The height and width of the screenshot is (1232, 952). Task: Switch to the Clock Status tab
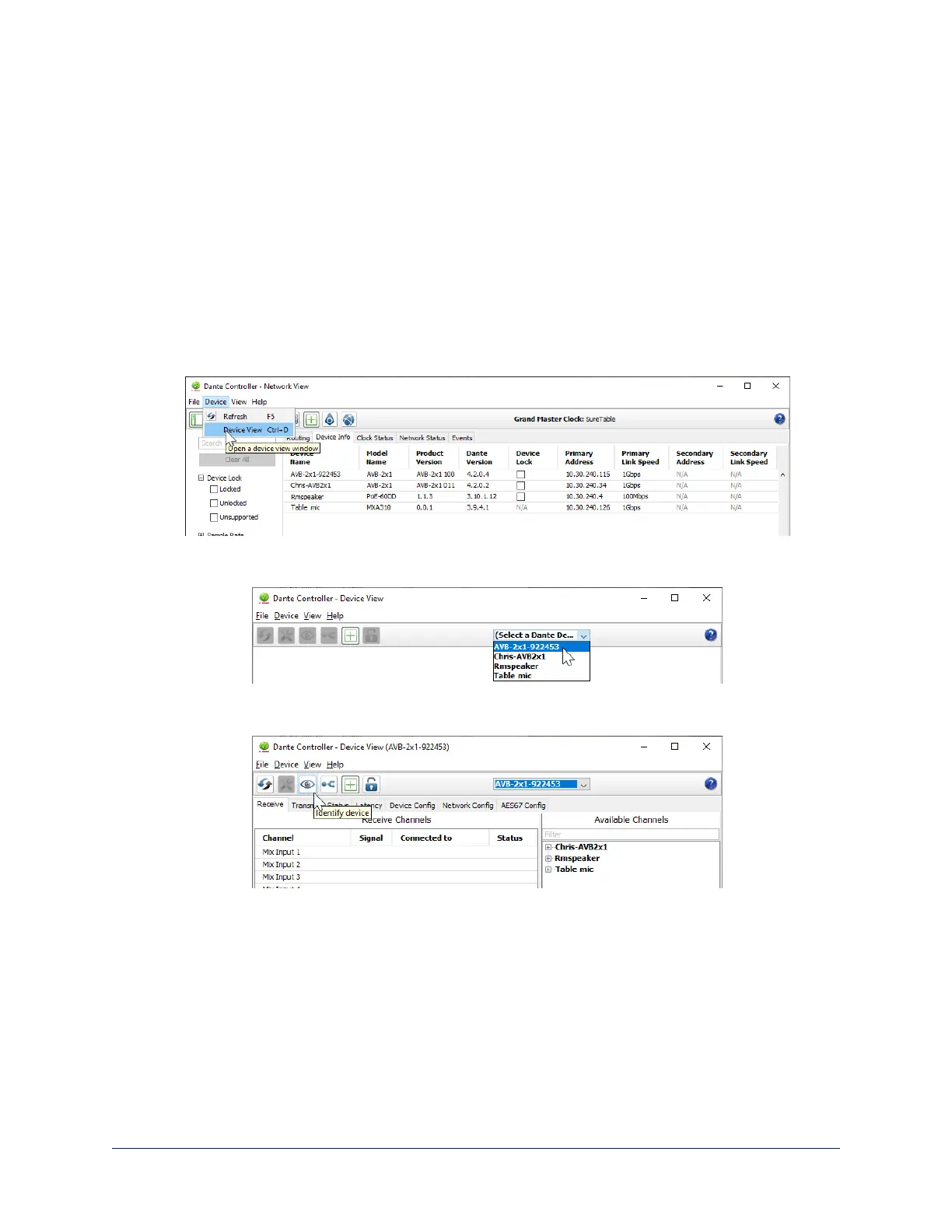click(x=375, y=438)
